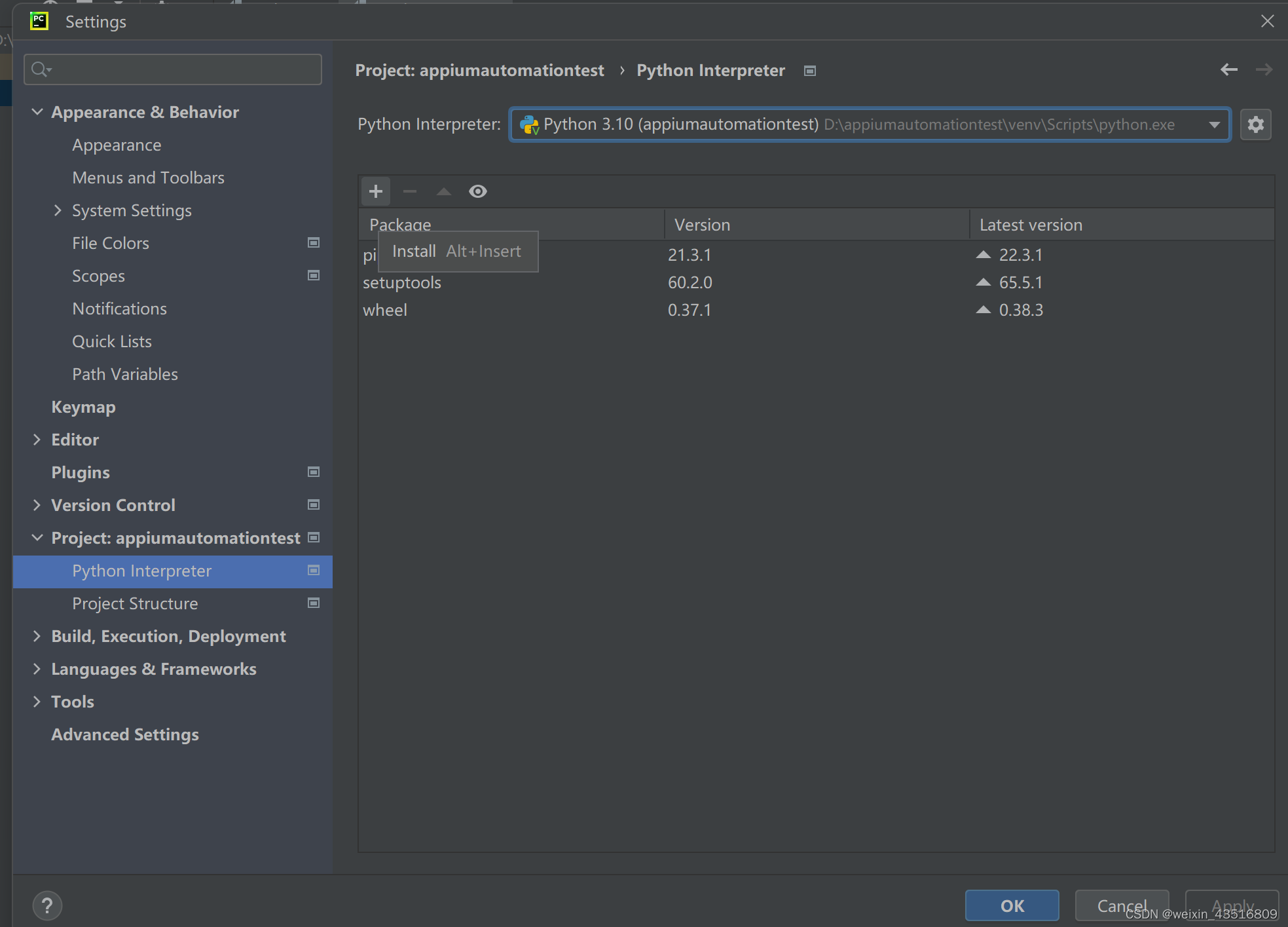The width and height of the screenshot is (1288, 927).
Task: Click the project-level icon beside Plugins
Action: tap(314, 472)
